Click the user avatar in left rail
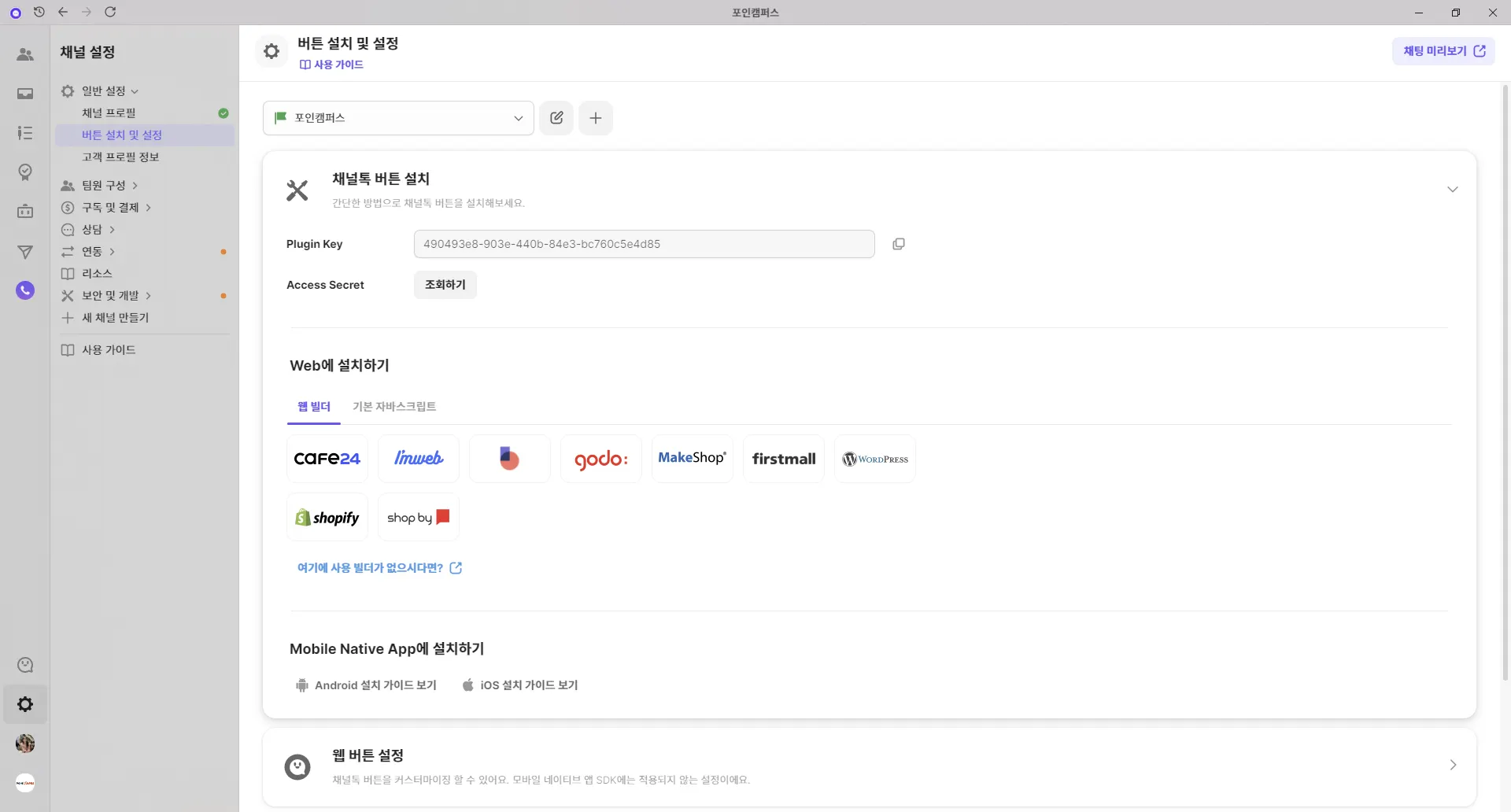This screenshot has height=812, width=1511. coord(25,744)
